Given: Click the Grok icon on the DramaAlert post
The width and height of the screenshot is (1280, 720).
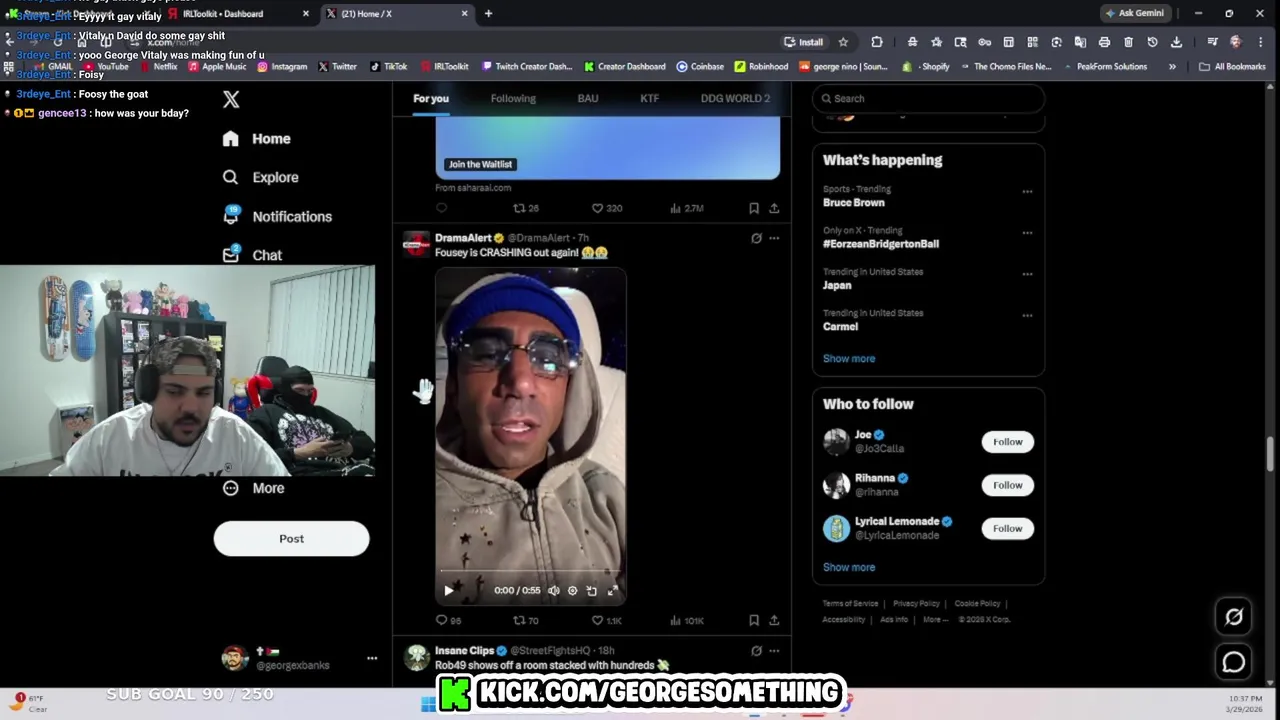Looking at the screenshot, I should (x=756, y=238).
